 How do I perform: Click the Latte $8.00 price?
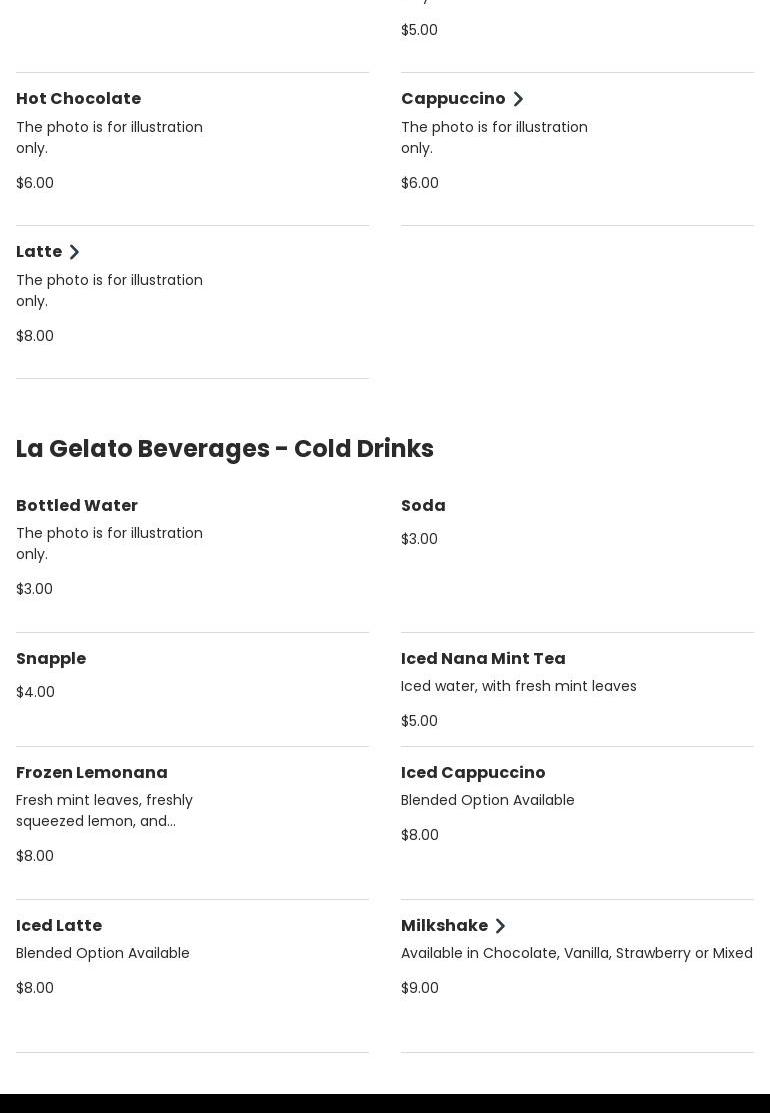(35, 336)
